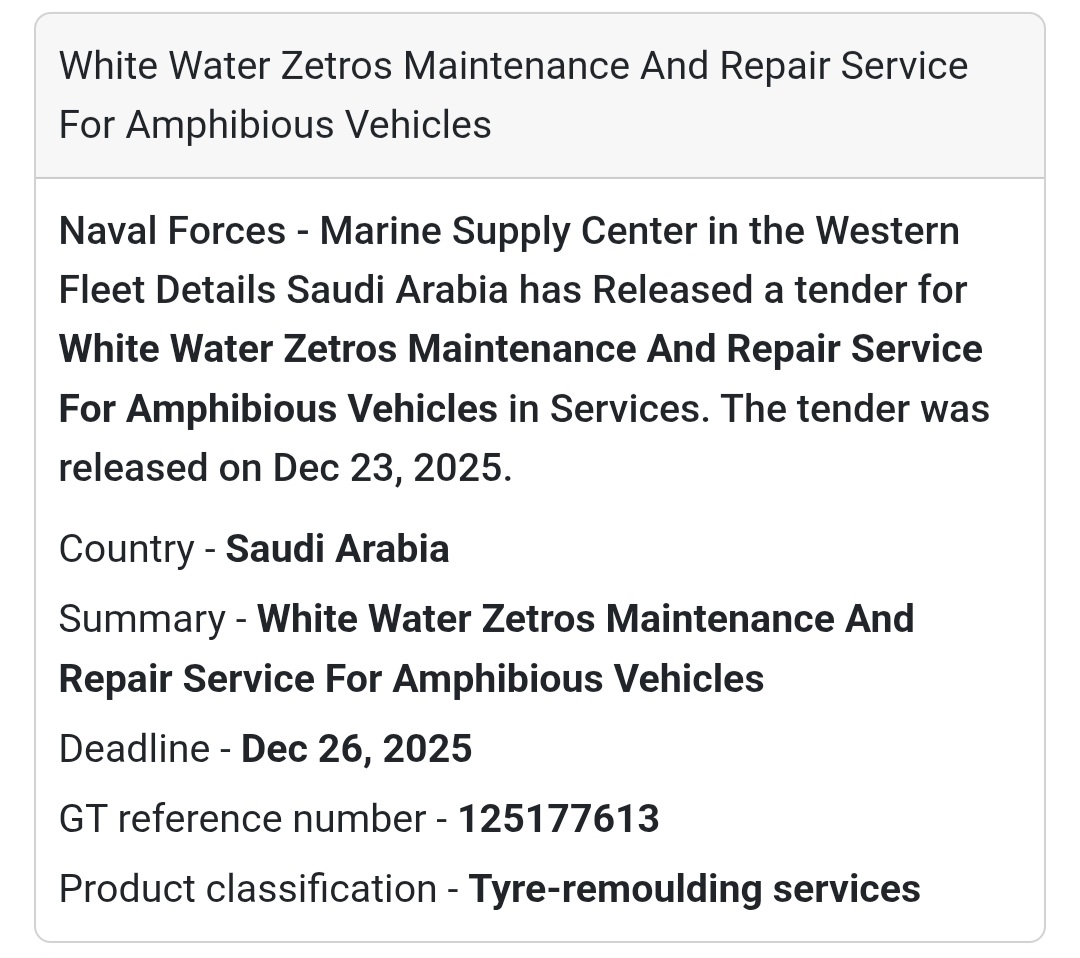Click the release date Dec 23, 2025

tap(392, 468)
